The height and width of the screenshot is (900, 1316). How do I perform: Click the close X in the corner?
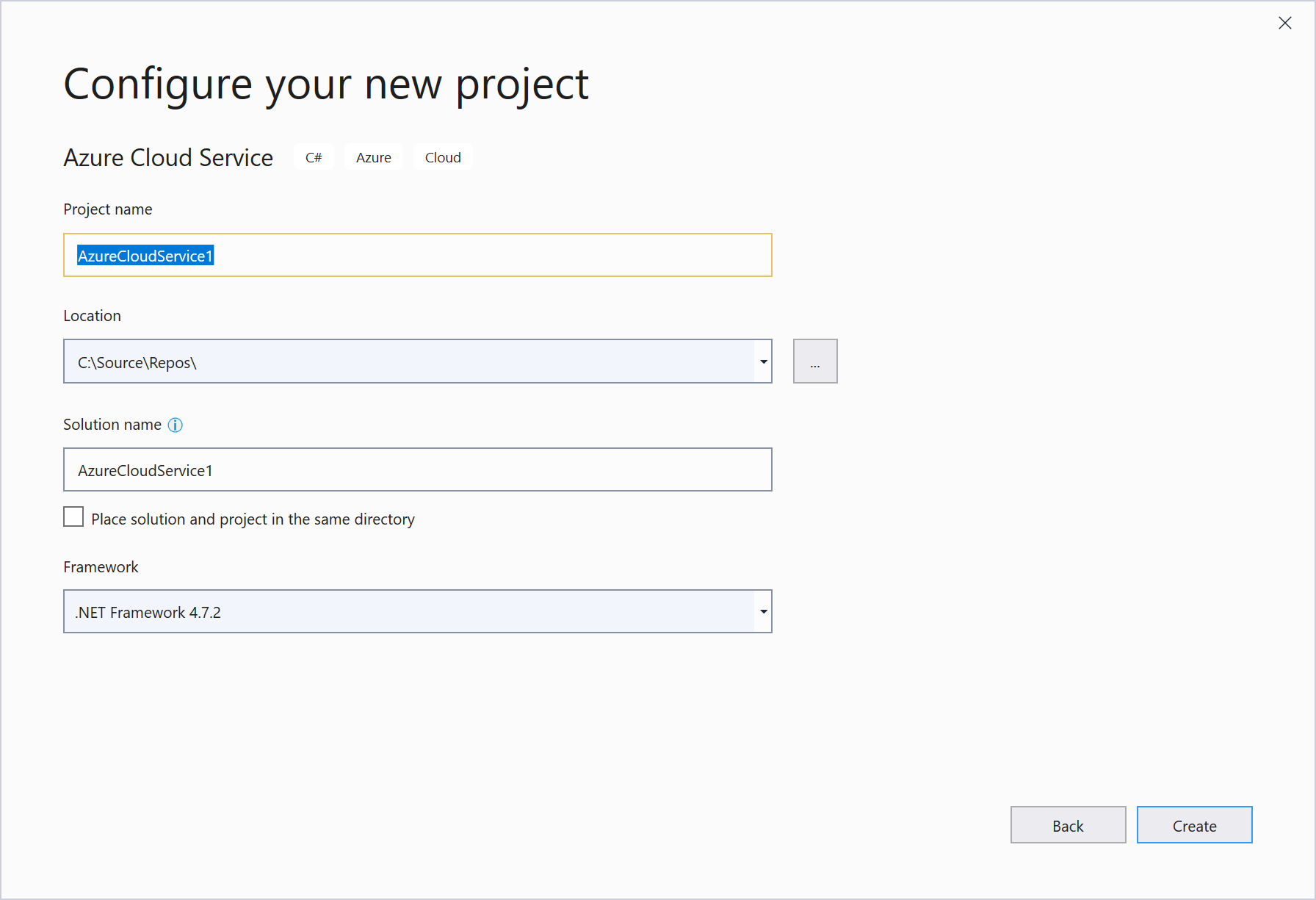[1284, 23]
